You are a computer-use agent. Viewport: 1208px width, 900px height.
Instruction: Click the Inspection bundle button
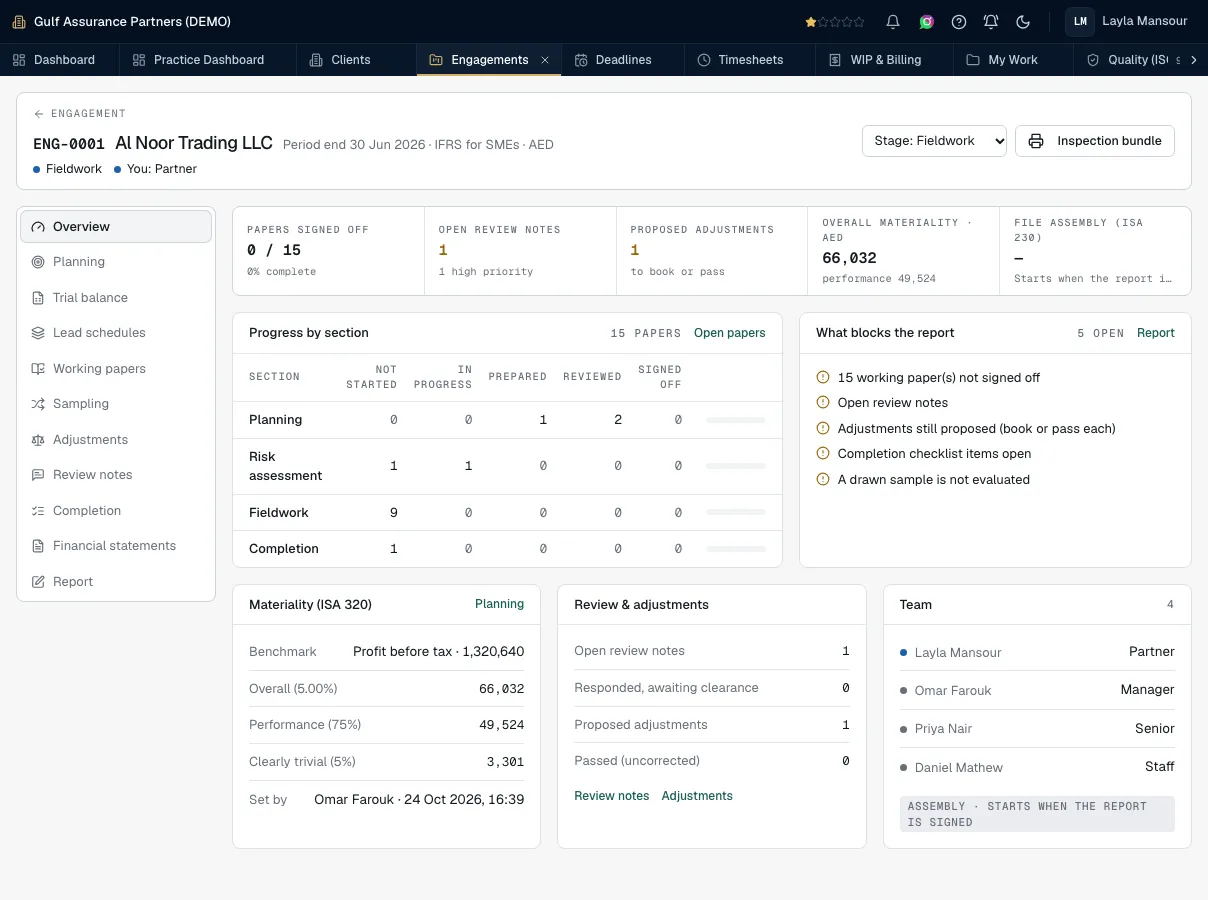[x=1095, y=141]
